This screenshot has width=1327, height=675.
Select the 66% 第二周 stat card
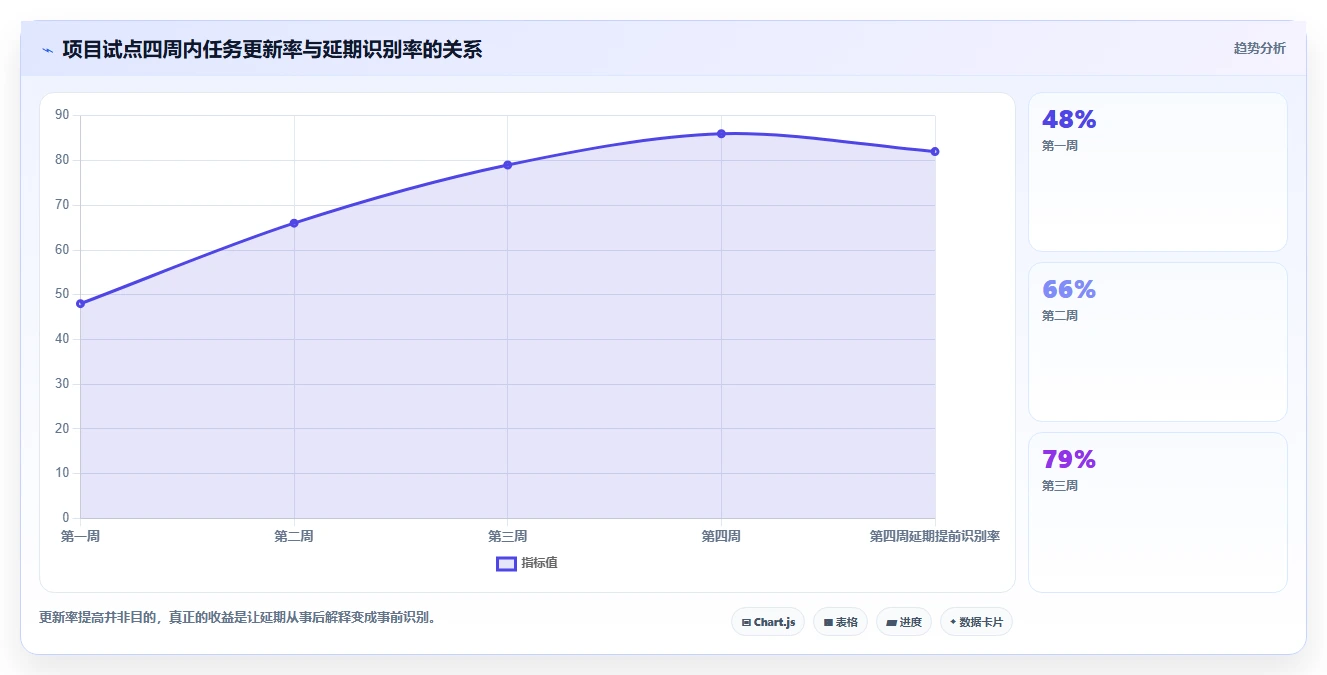coord(1157,342)
